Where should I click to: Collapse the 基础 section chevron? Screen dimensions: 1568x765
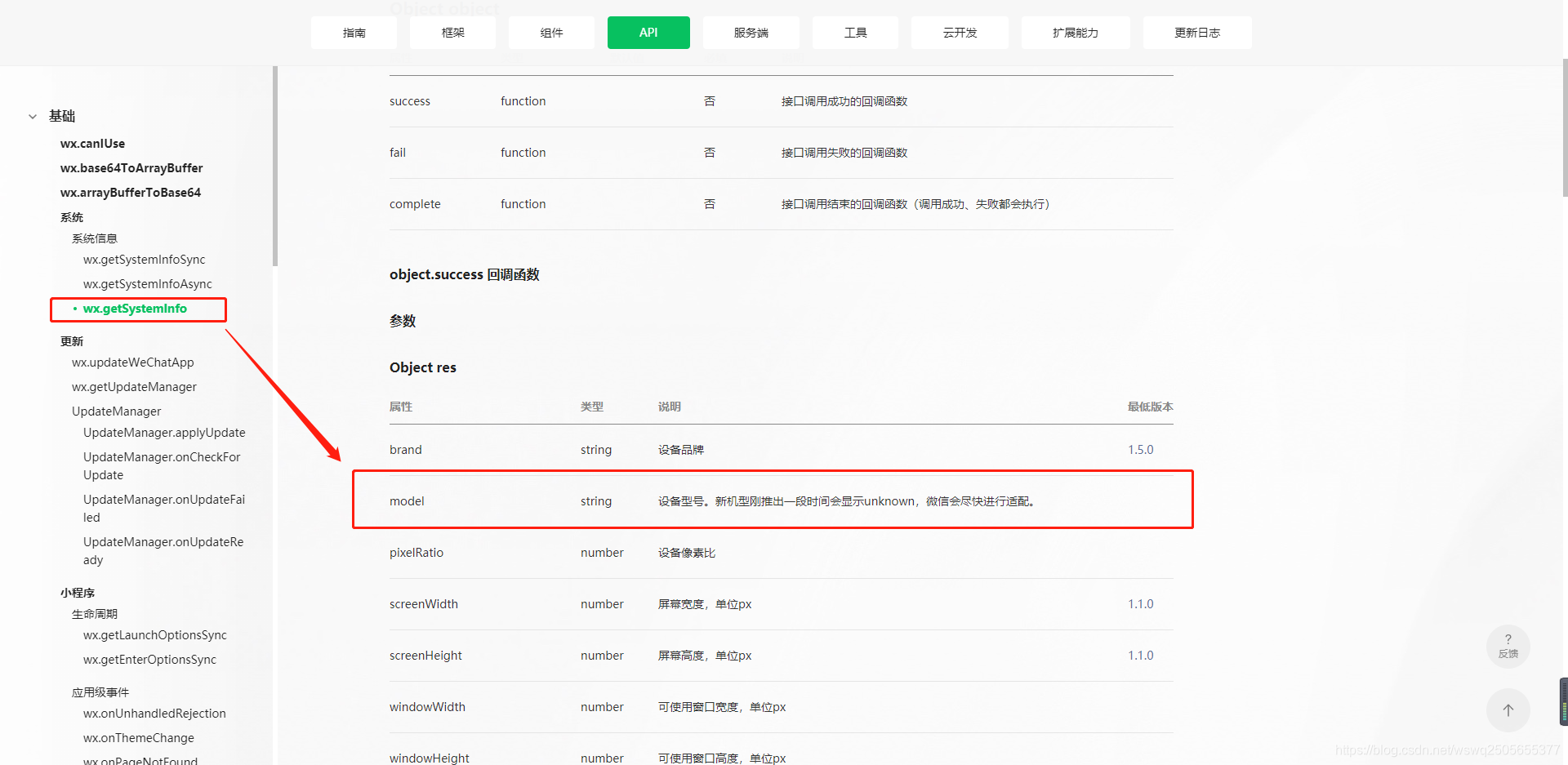pyautogui.click(x=33, y=117)
